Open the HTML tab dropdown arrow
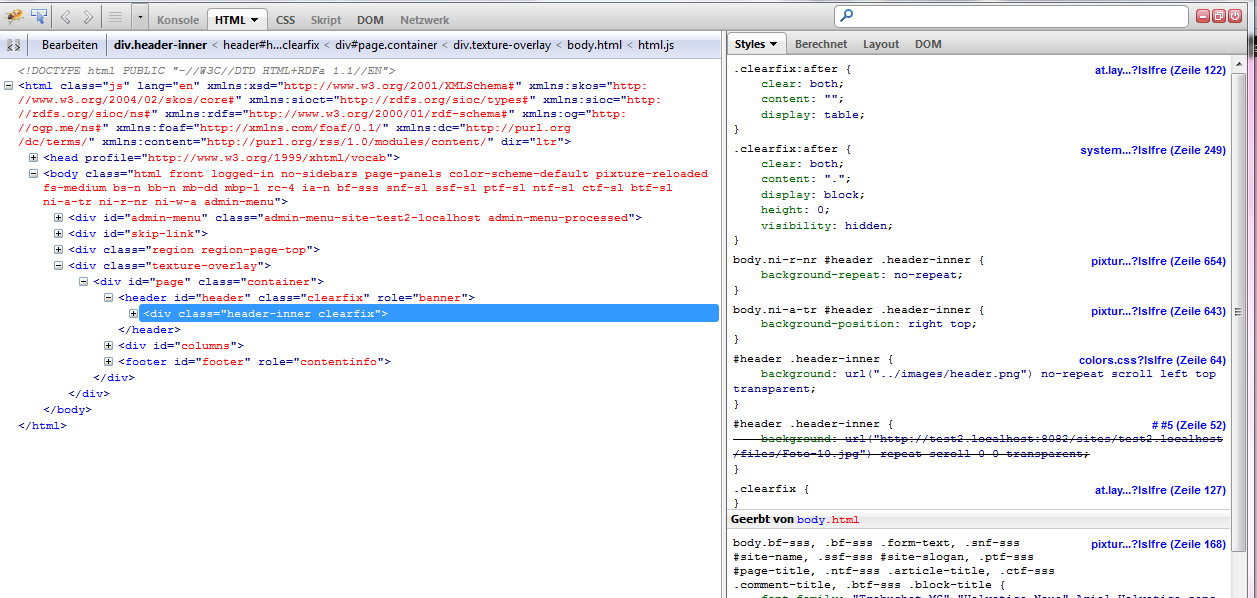This screenshot has width=1257, height=598. coord(255,20)
